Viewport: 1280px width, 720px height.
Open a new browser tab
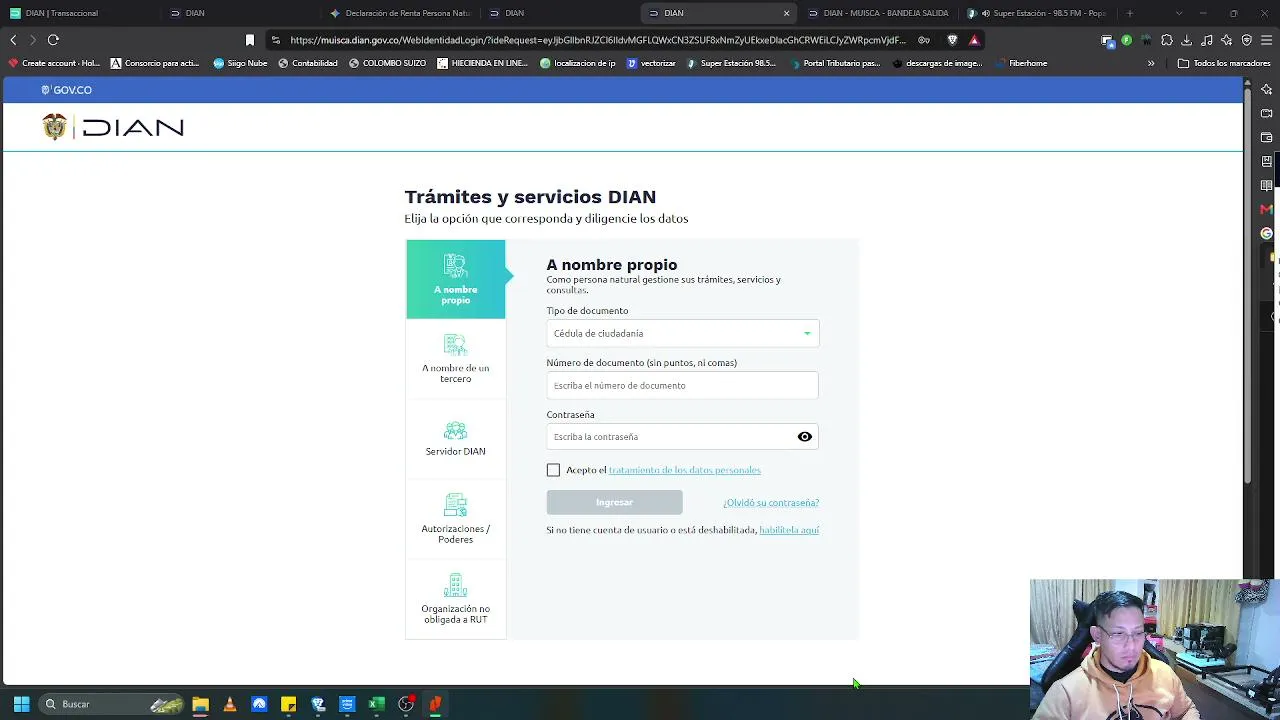pos(1129,13)
